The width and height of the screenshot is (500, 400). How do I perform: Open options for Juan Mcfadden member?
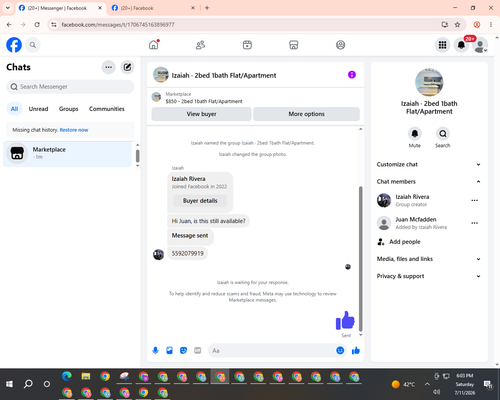click(475, 223)
